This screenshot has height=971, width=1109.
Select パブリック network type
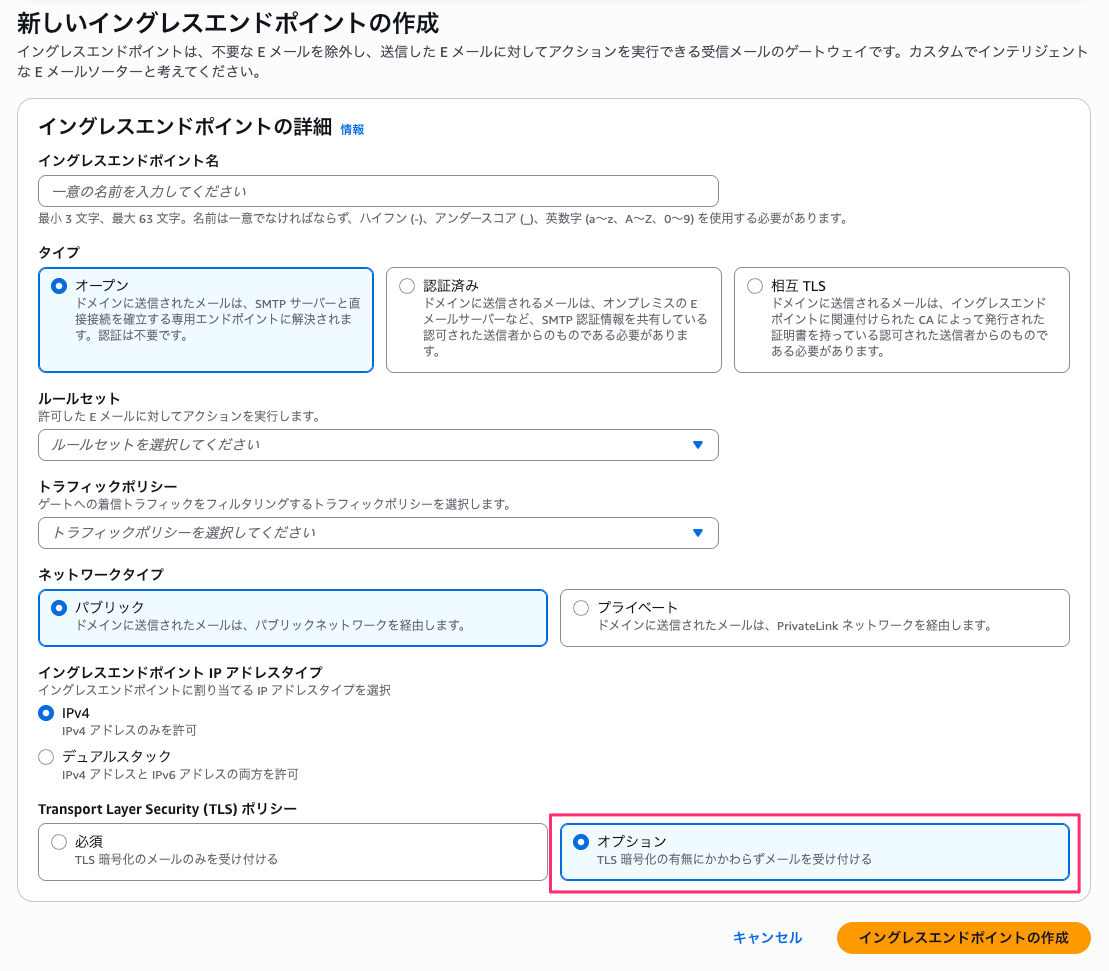coord(58,606)
